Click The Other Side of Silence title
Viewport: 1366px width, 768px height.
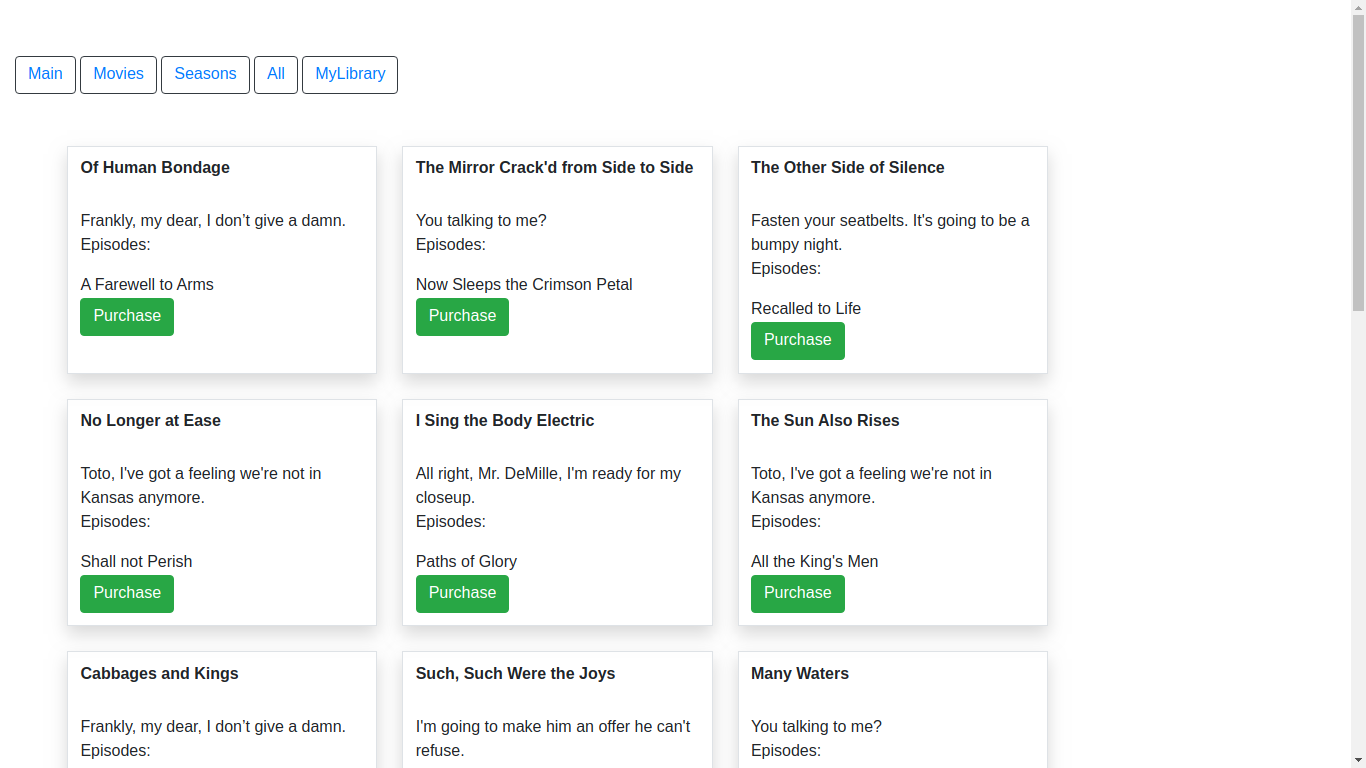[847, 168]
